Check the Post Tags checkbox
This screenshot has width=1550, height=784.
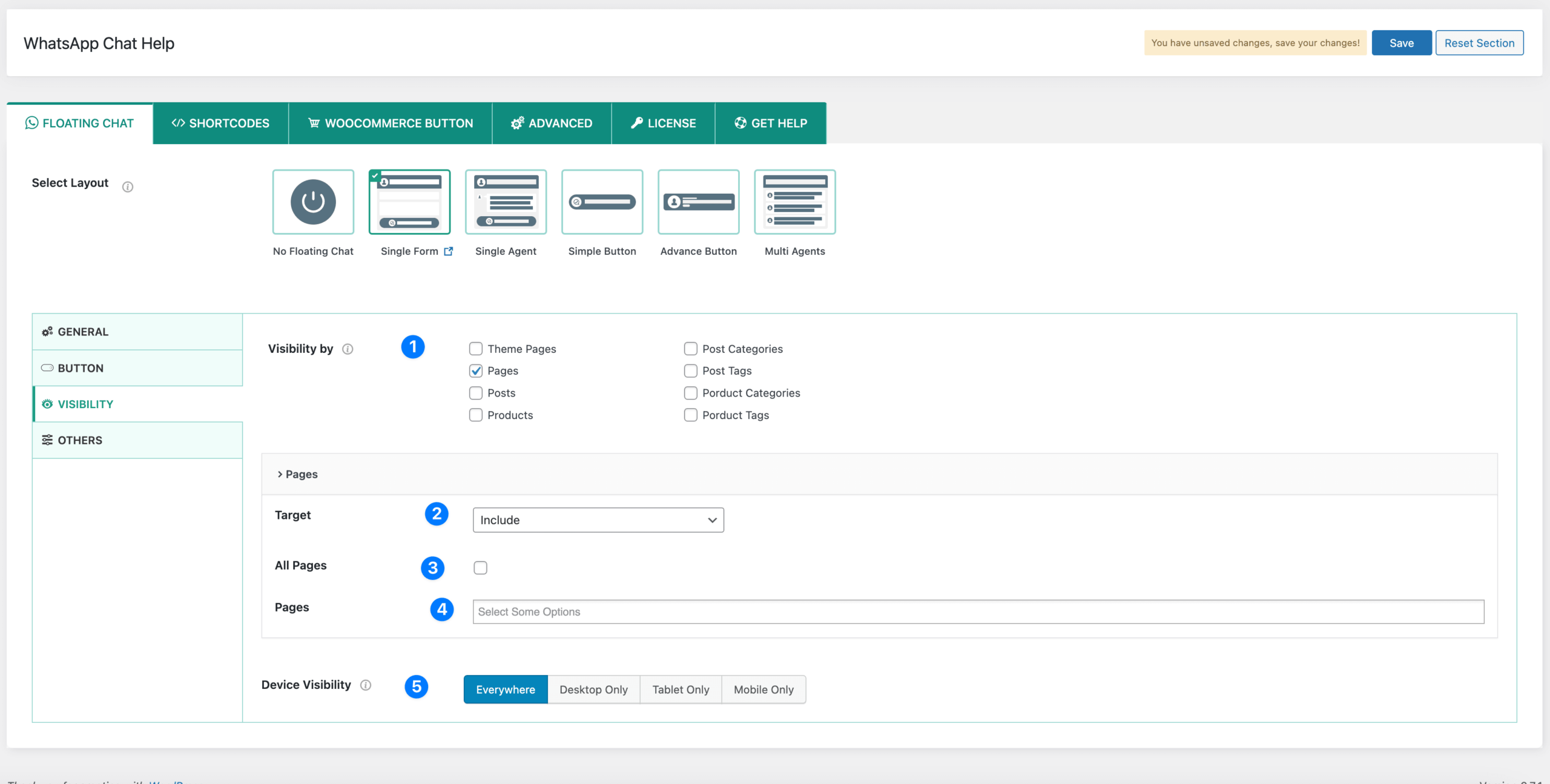click(x=690, y=371)
